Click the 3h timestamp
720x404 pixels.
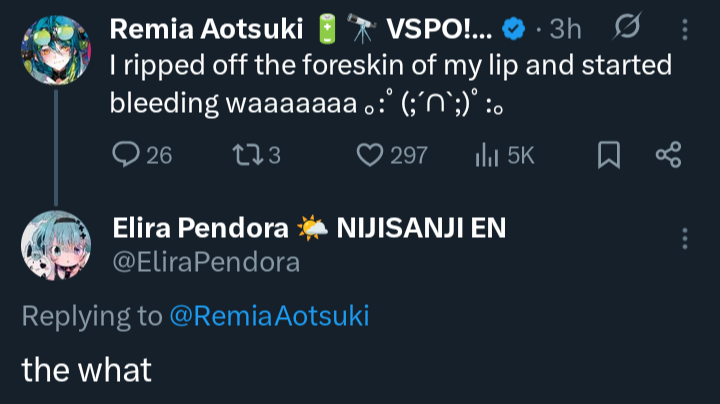564,29
